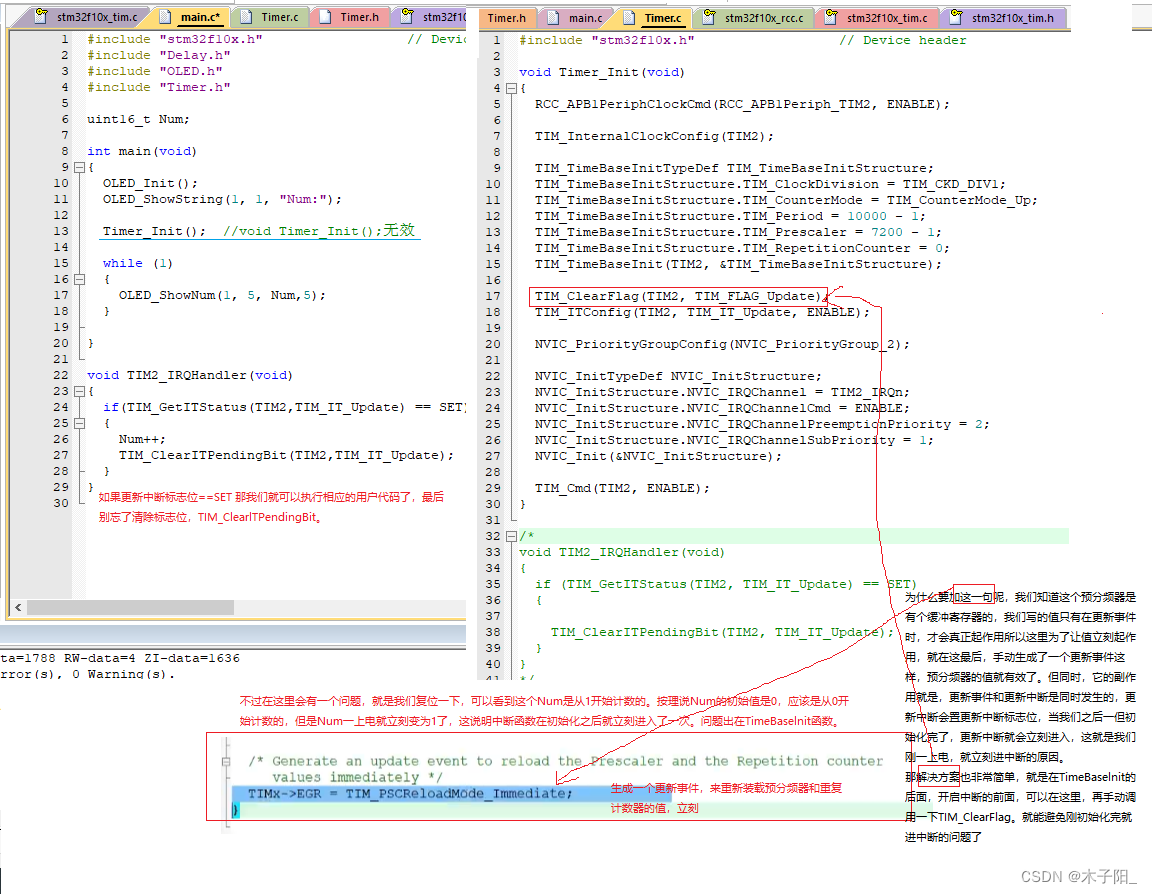Click 'void Timer_Init(void)' declaration in Timer.c

602,72
